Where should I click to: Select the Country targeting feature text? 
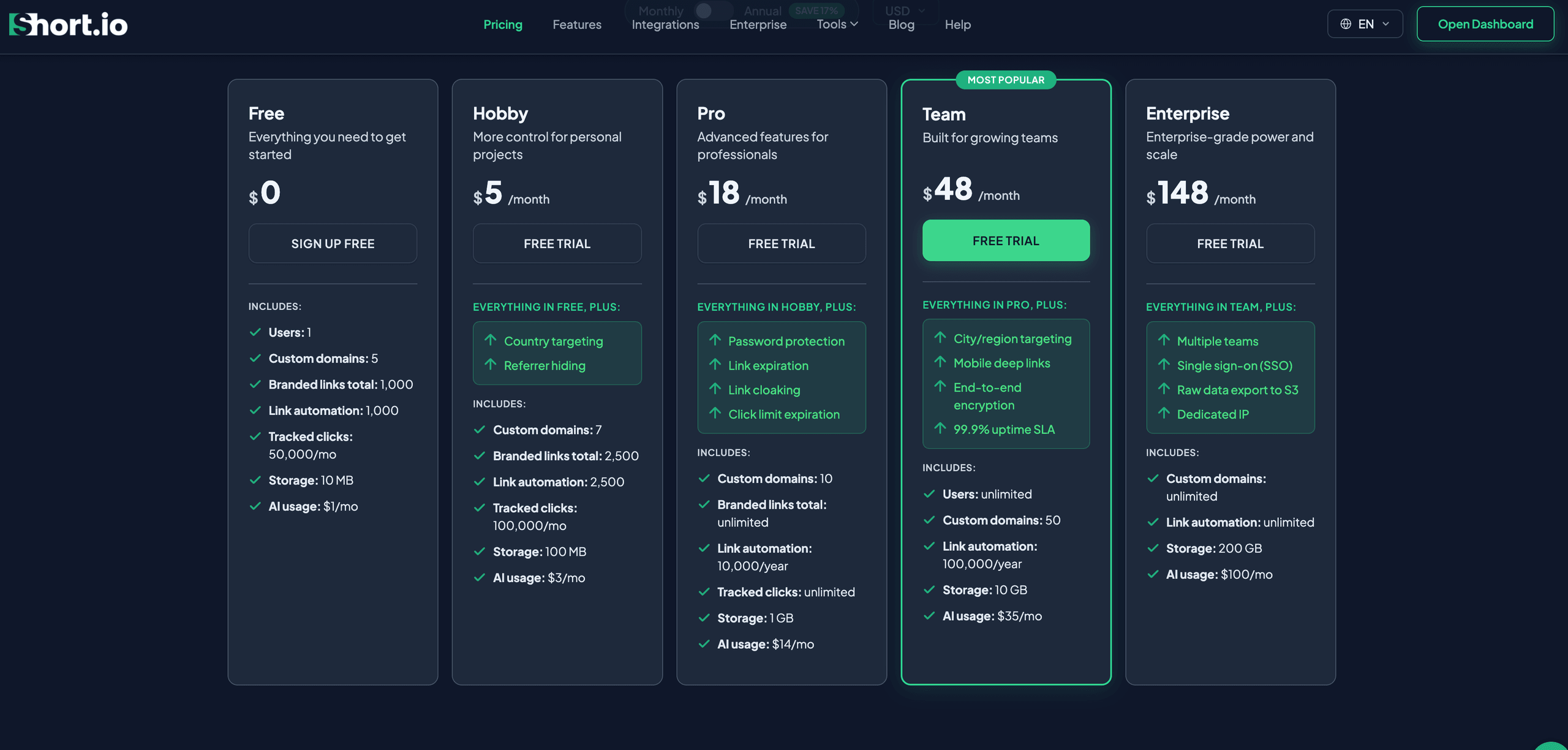[x=553, y=341]
